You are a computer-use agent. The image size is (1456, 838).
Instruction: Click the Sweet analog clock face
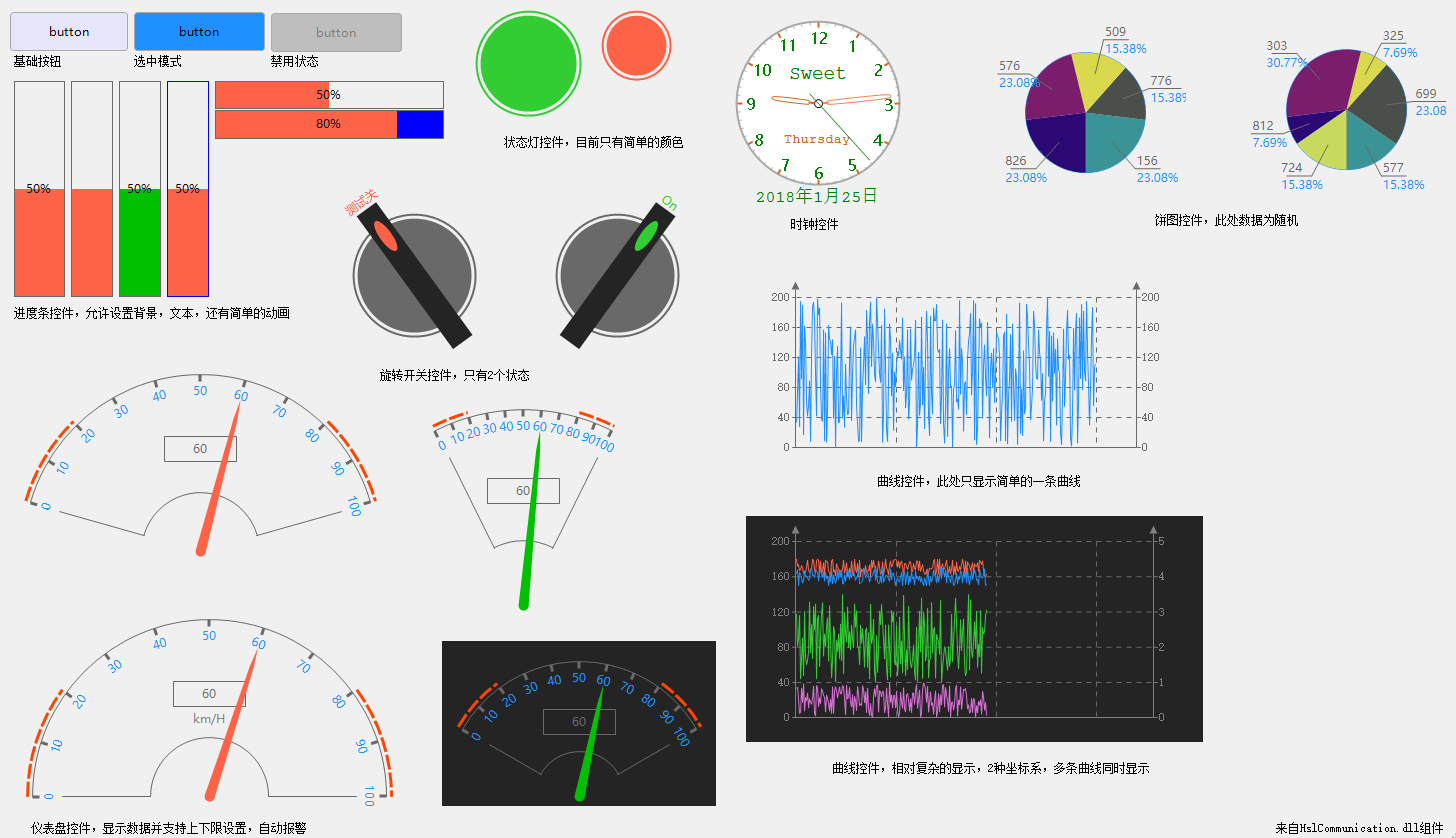tap(818, 103)
